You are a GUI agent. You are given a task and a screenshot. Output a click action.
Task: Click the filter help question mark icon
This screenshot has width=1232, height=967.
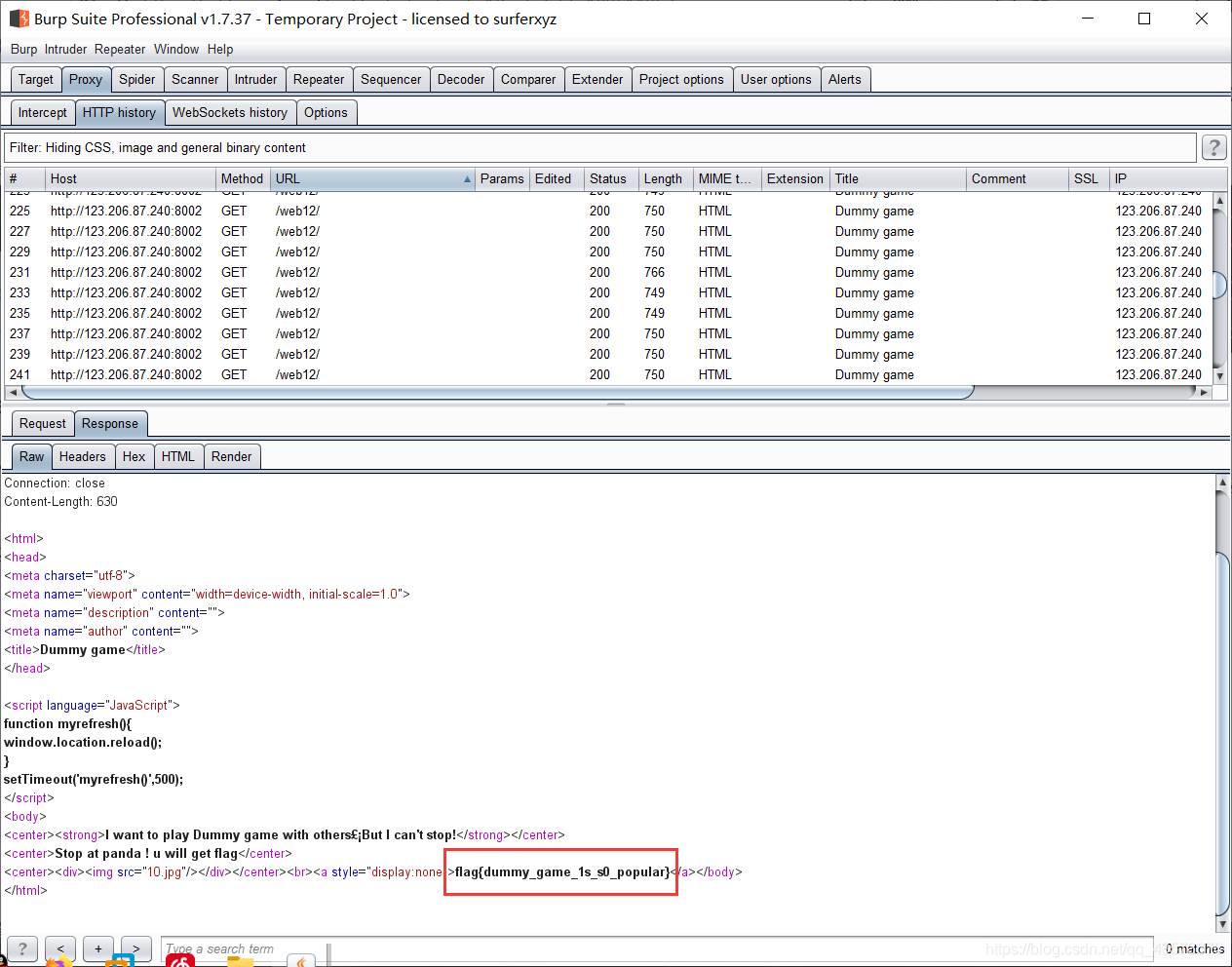click(x=1213, y=147)
